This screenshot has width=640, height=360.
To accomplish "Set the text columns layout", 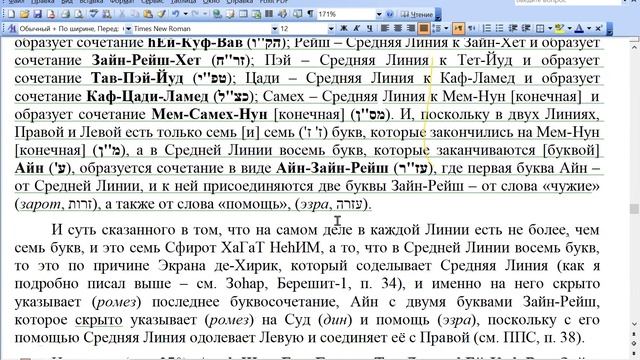I will point(269,14).
